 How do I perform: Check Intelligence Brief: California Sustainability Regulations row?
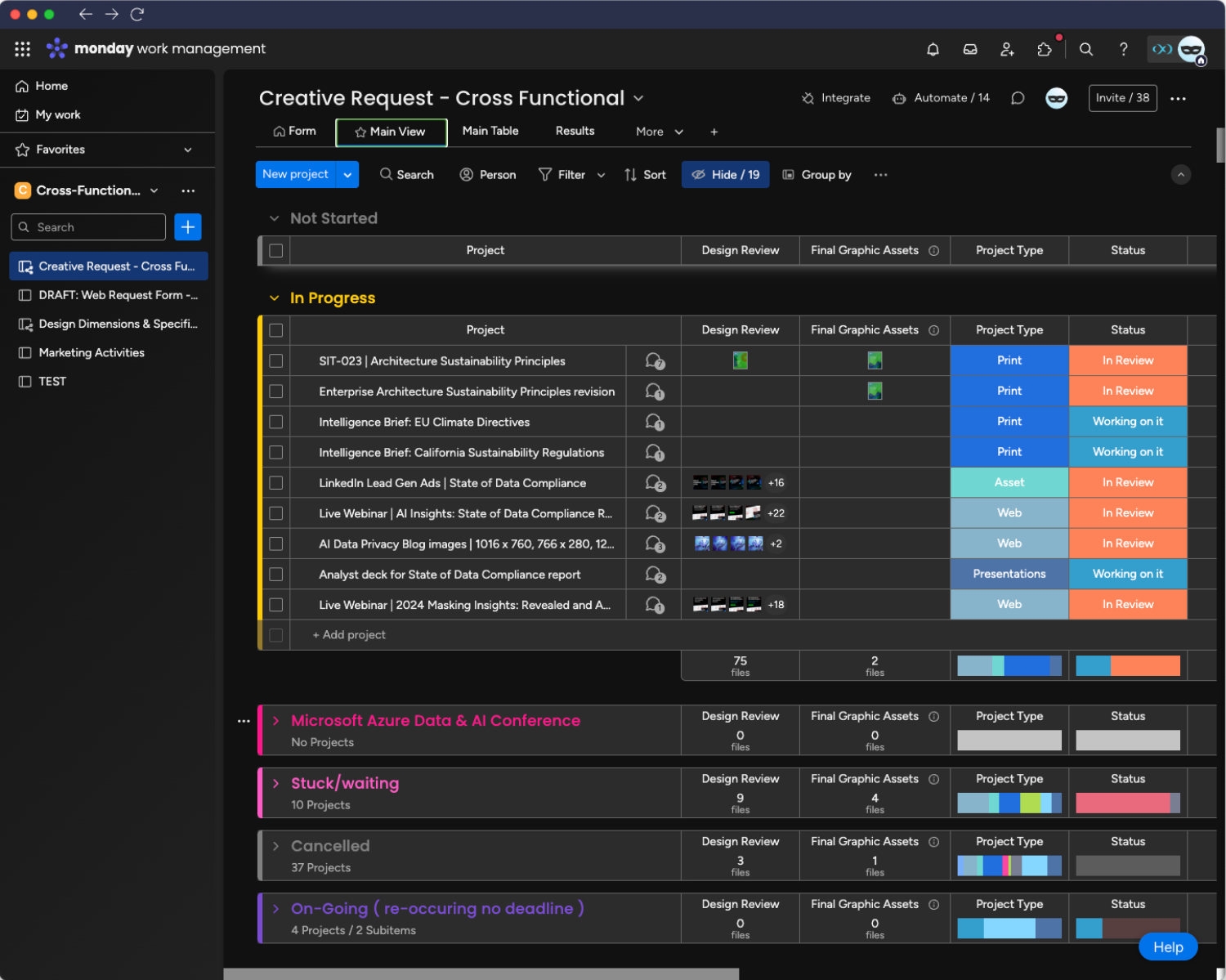pyautogui.click(x=276, y=453)
